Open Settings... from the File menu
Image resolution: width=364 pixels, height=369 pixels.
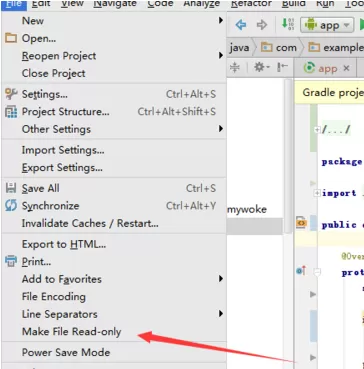[114, 94]
